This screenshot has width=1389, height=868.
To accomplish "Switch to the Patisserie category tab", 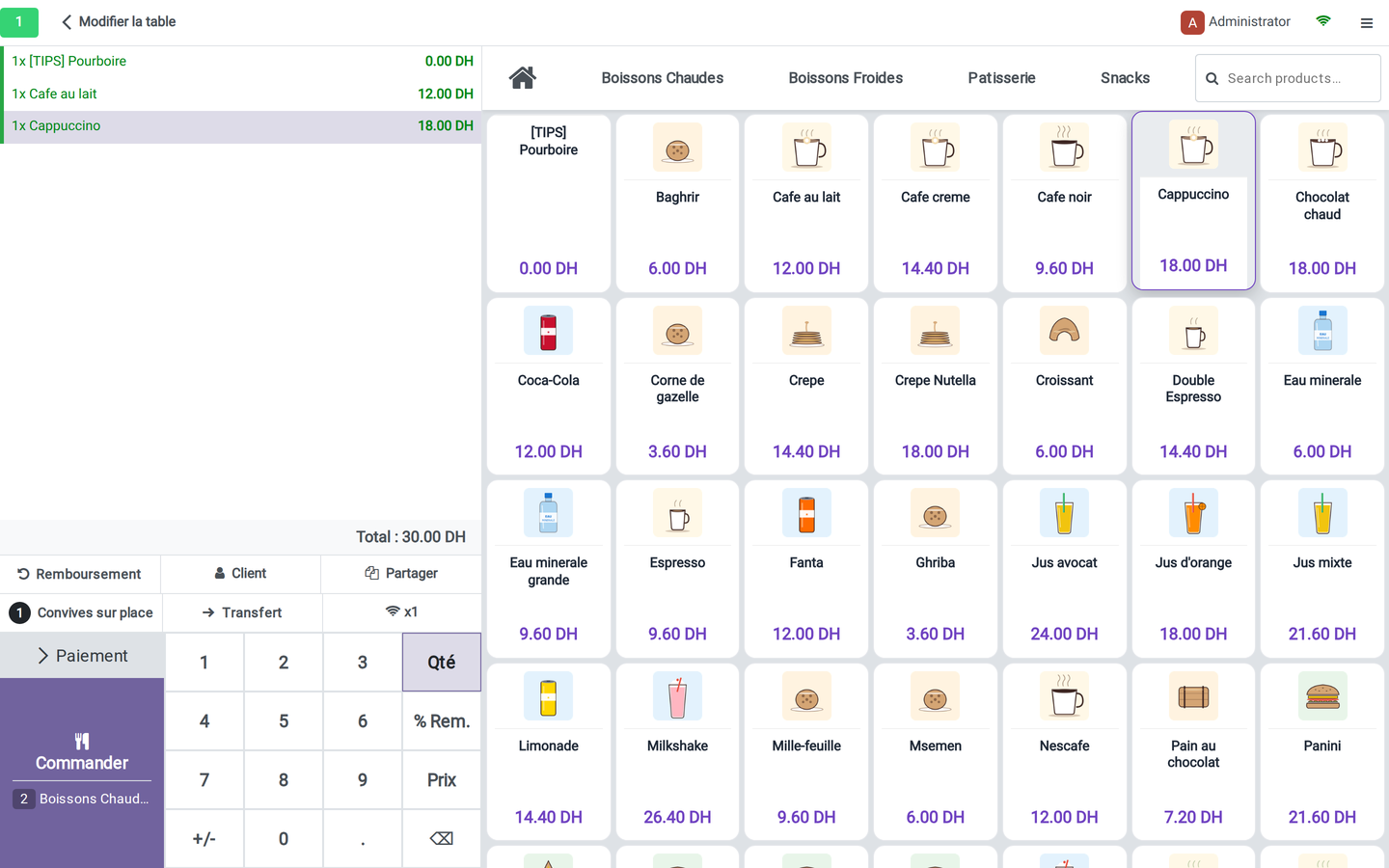I will tap(1001, 78).
